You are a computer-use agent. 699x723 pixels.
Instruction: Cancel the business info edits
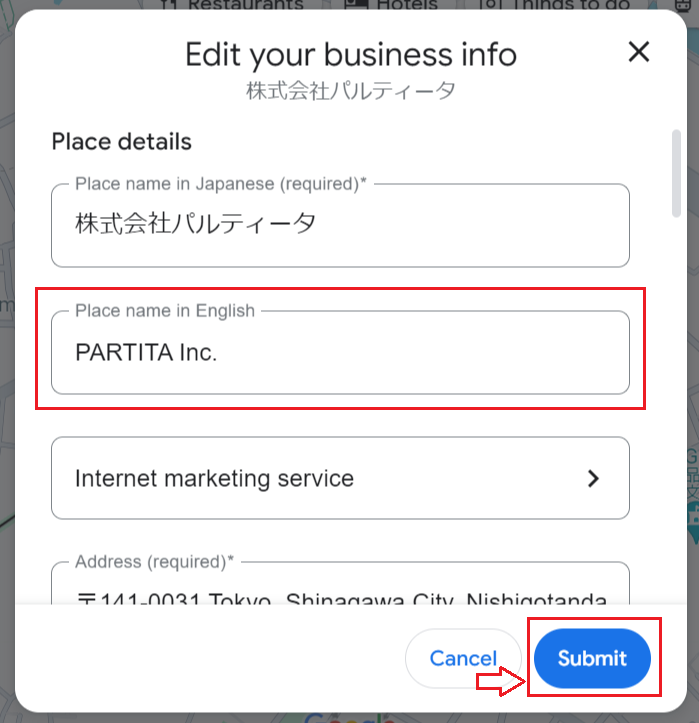click(x=463, y=658)
